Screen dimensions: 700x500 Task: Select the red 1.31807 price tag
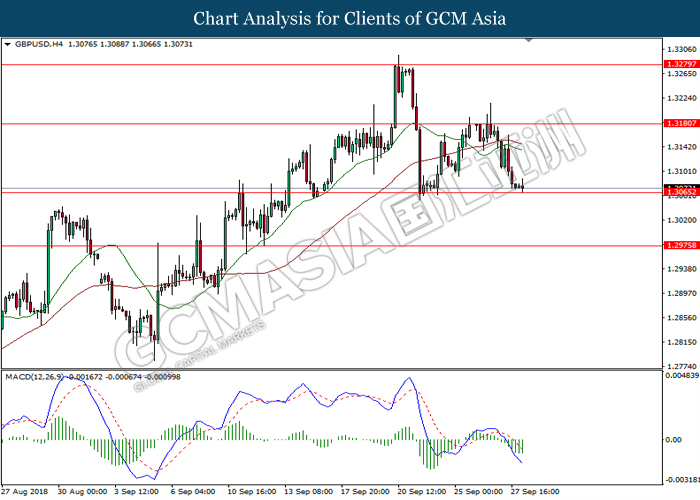tap(682, 123)
